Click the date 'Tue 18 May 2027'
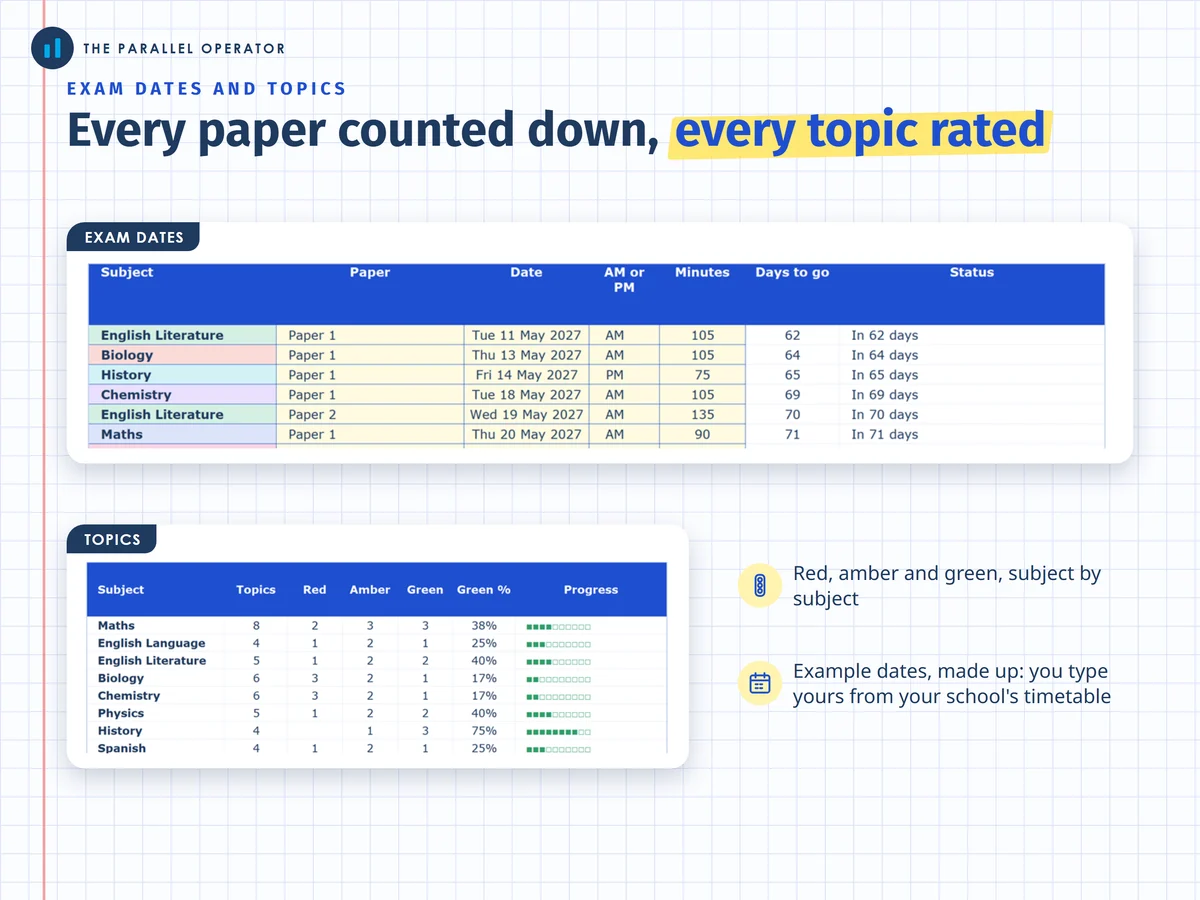1200x900 pixels. coord(526,395)
